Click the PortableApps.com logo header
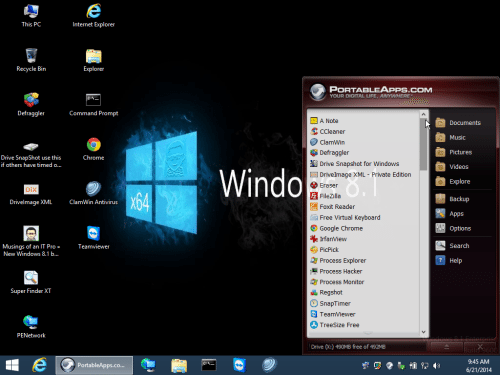The image size is (500, 375). click(x=371, y=92)
